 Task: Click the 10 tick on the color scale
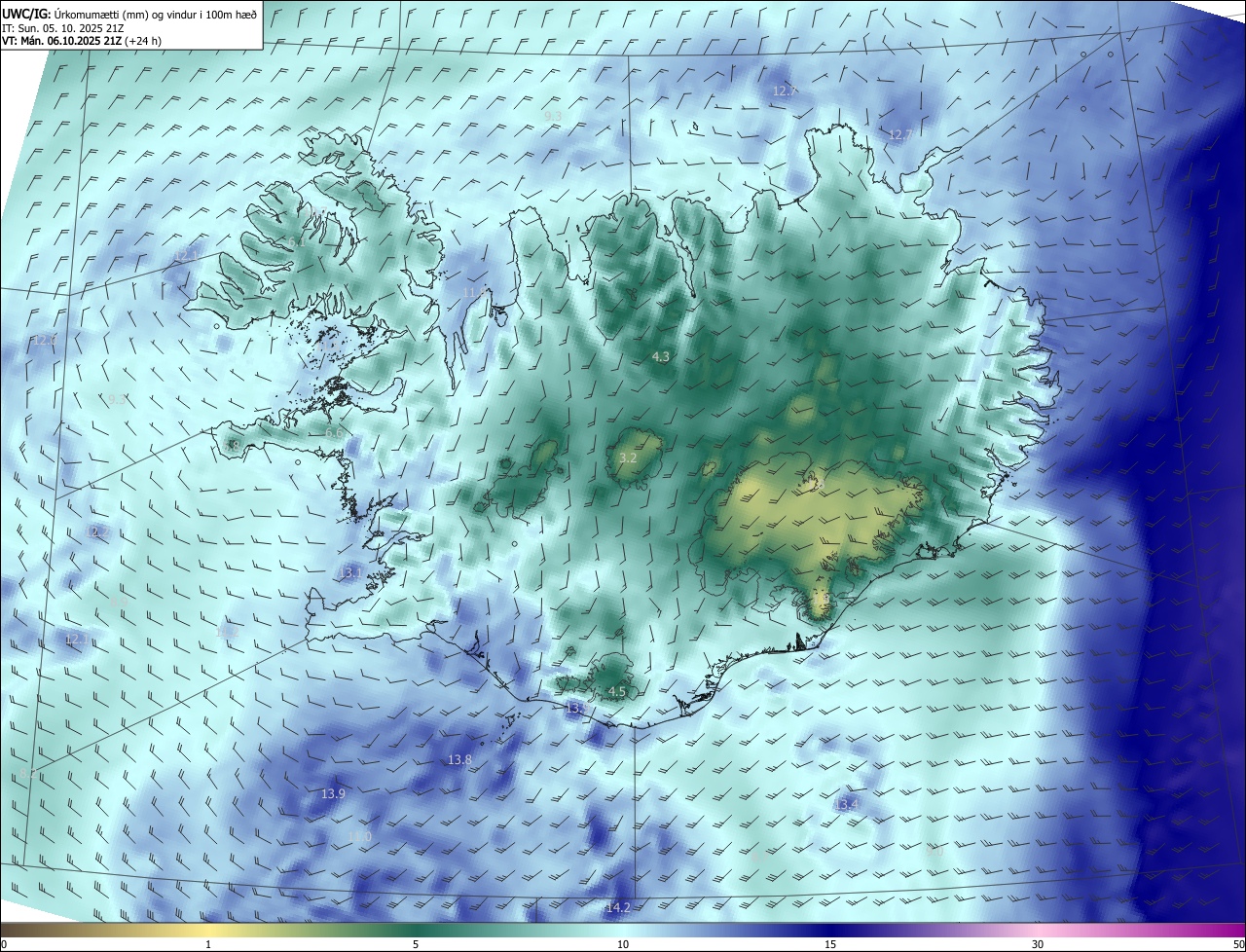(x=623, y=944)
